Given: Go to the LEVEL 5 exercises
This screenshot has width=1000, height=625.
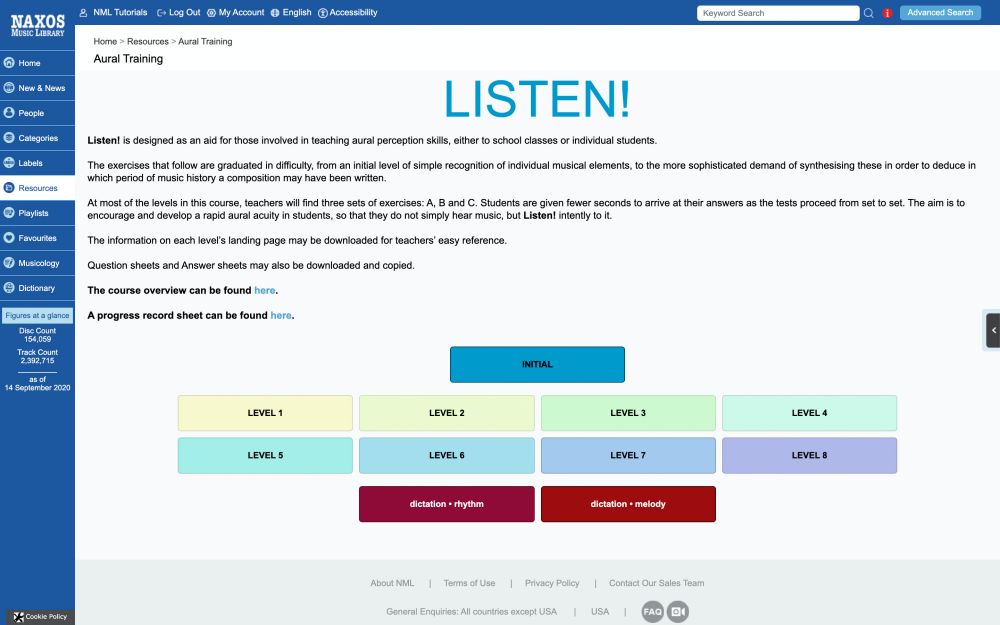Looking at the screenshot, I should [x=265, y=455].
